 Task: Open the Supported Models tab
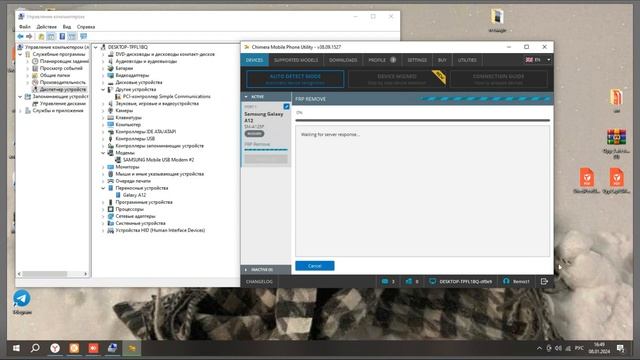(x=296, y=60)
